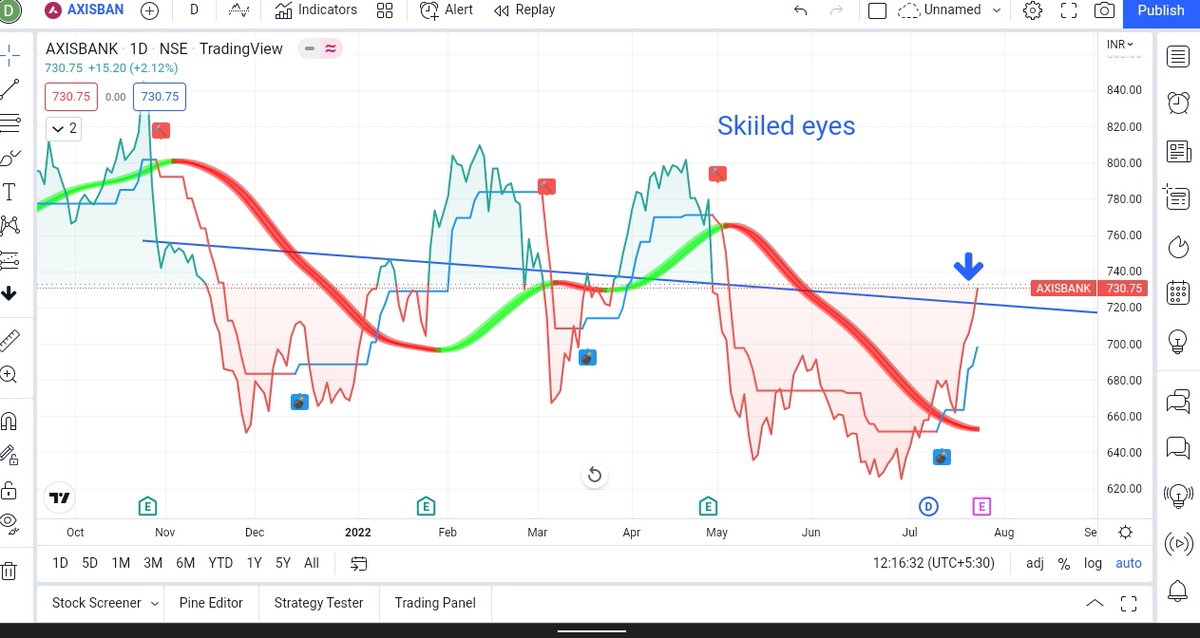This screenshot has height=638, width=1200.
Task: Open the news panel
Action: [x=1178, y=151]
